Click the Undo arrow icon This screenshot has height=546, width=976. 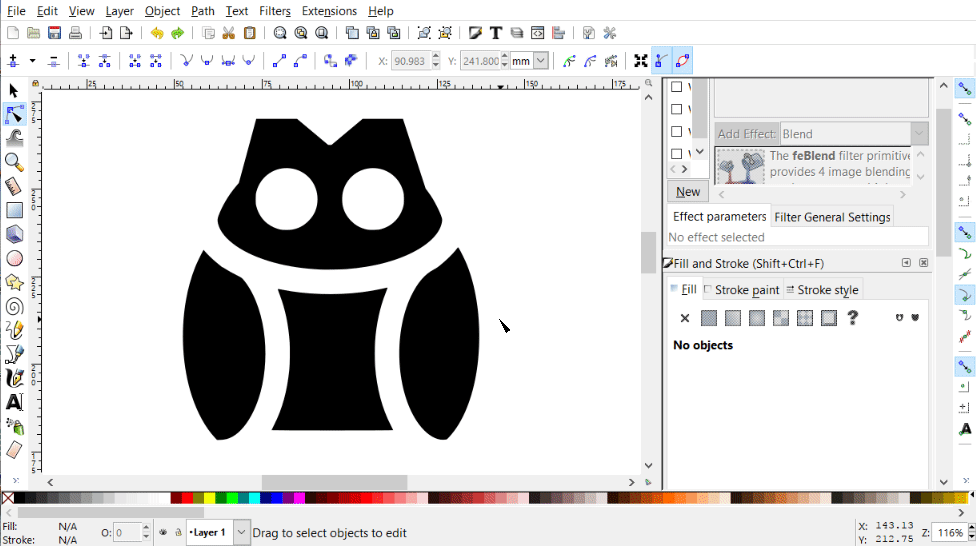click(157, 33)
